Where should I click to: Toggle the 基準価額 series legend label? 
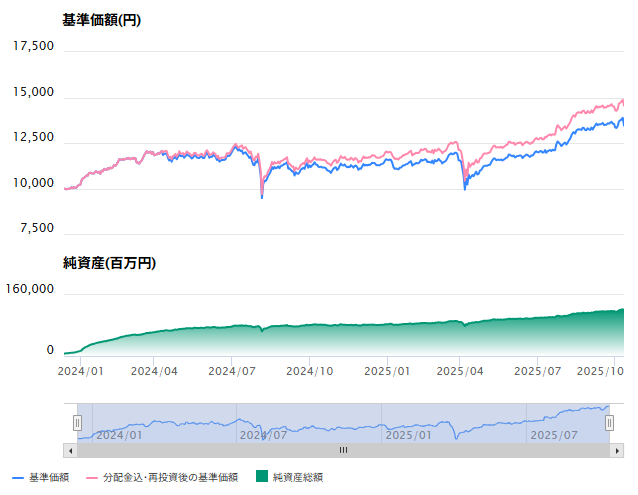(x=49, y=478)
